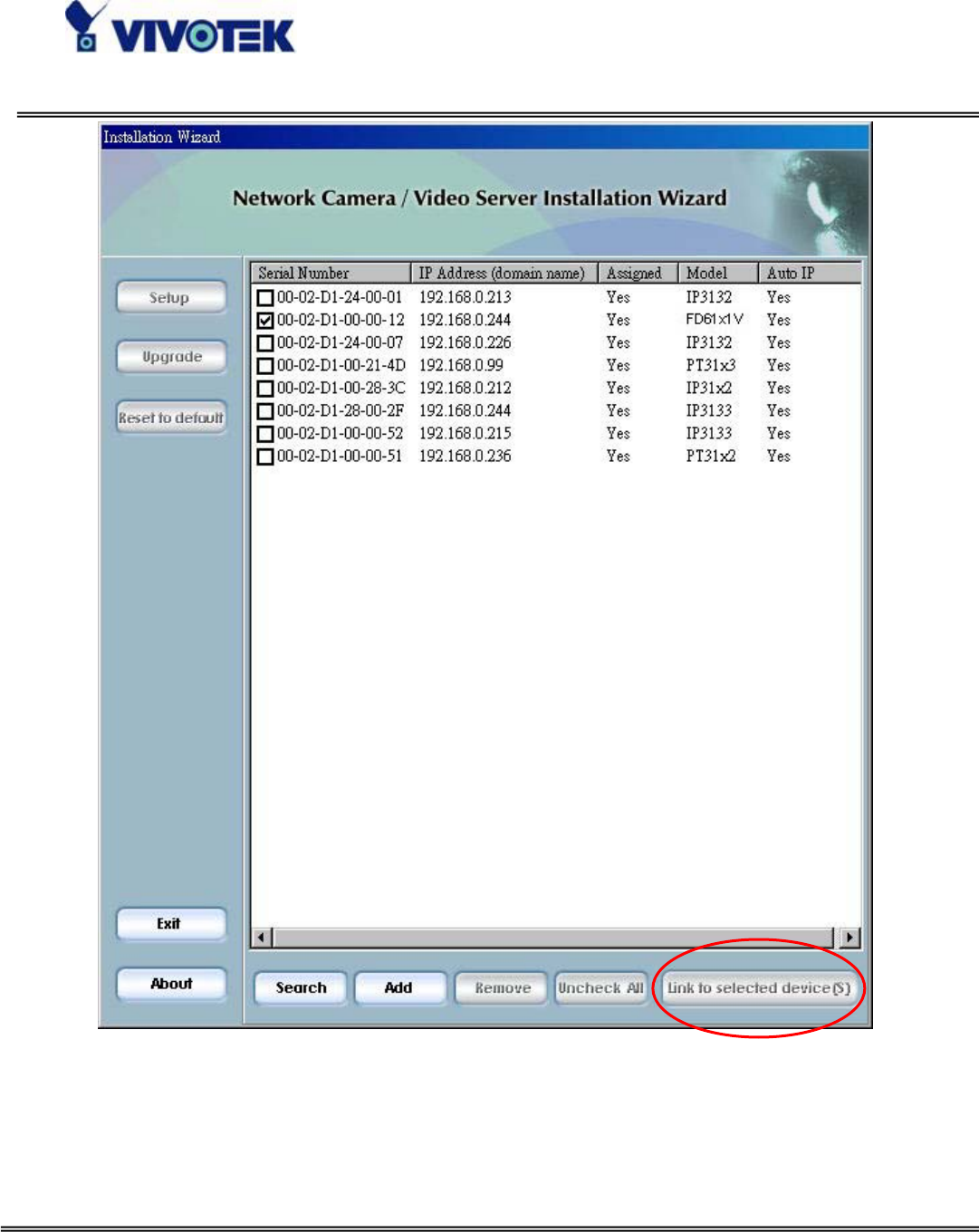Check the 00-02-D1-28-00-2F device box
This screenshot has height=1232, width=979.
tap(265, 411)
